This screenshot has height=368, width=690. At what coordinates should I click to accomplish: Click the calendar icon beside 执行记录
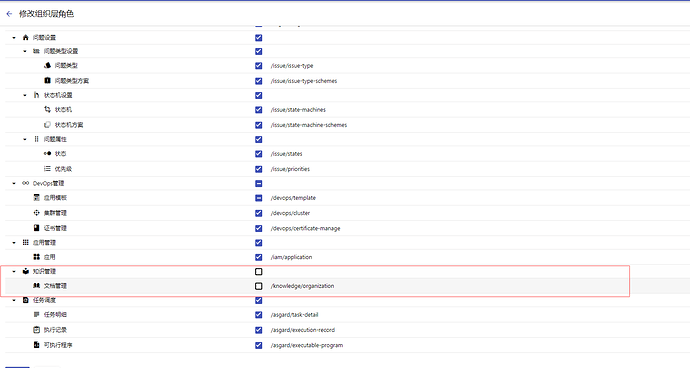(37, 330)
